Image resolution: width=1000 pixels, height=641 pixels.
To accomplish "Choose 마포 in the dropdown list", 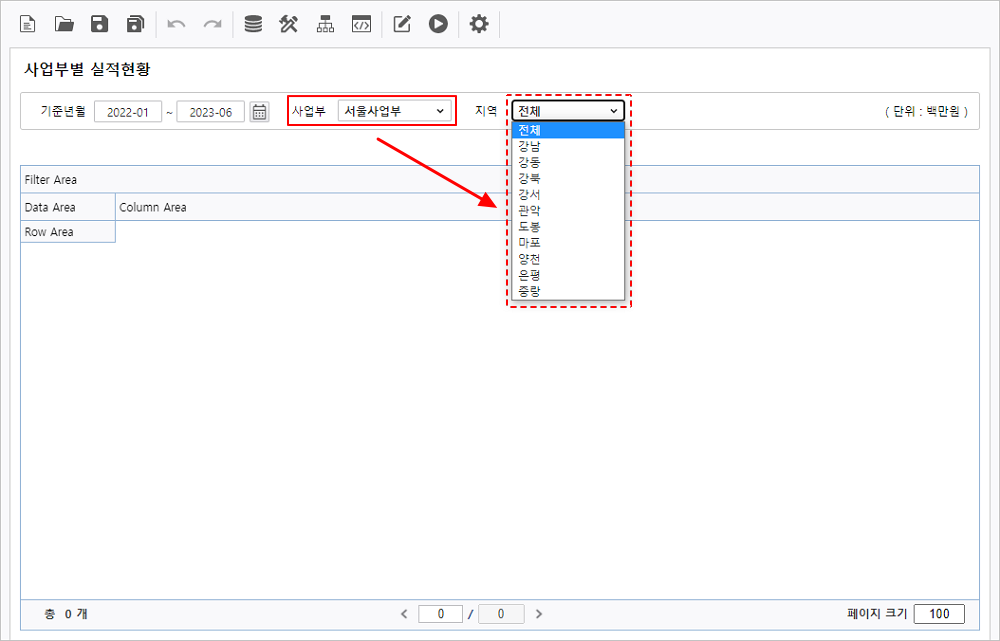I will pyautogui.click(x=530, y=242).
